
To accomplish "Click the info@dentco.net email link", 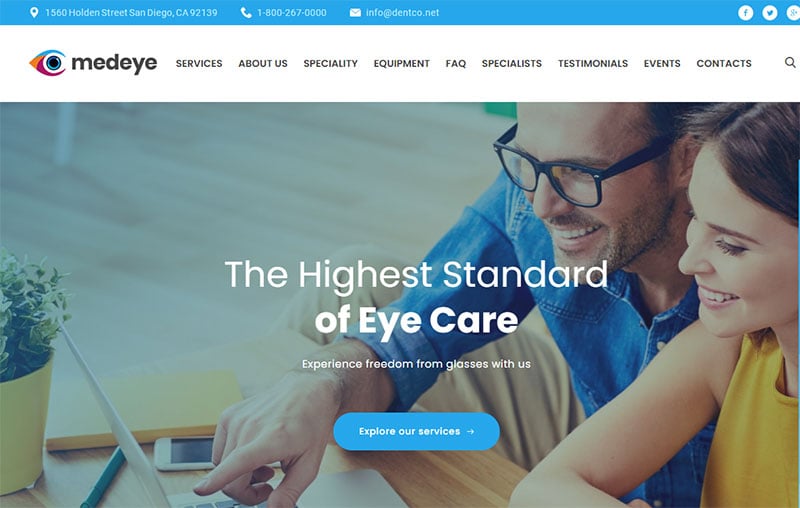I will pyautogui.click(x=402, y=13).
